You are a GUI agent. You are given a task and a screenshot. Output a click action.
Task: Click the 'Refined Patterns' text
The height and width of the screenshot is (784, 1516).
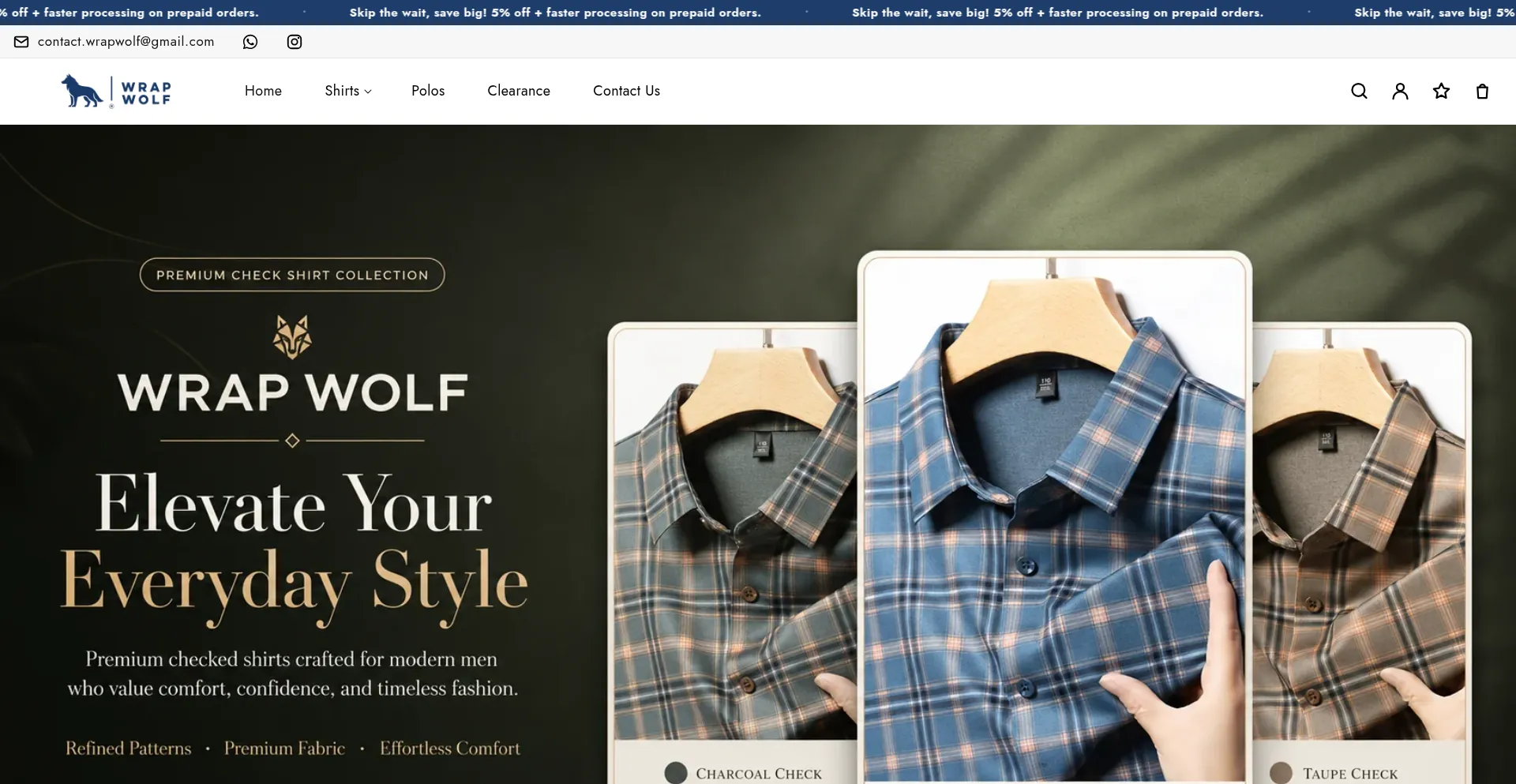[129, 748]
